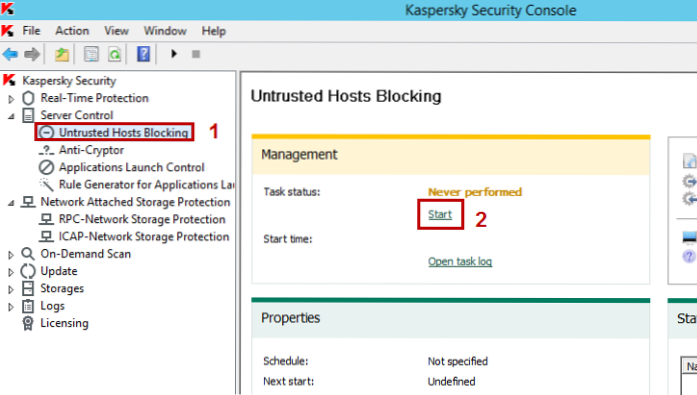Click the Open task log link

[460, 261]
